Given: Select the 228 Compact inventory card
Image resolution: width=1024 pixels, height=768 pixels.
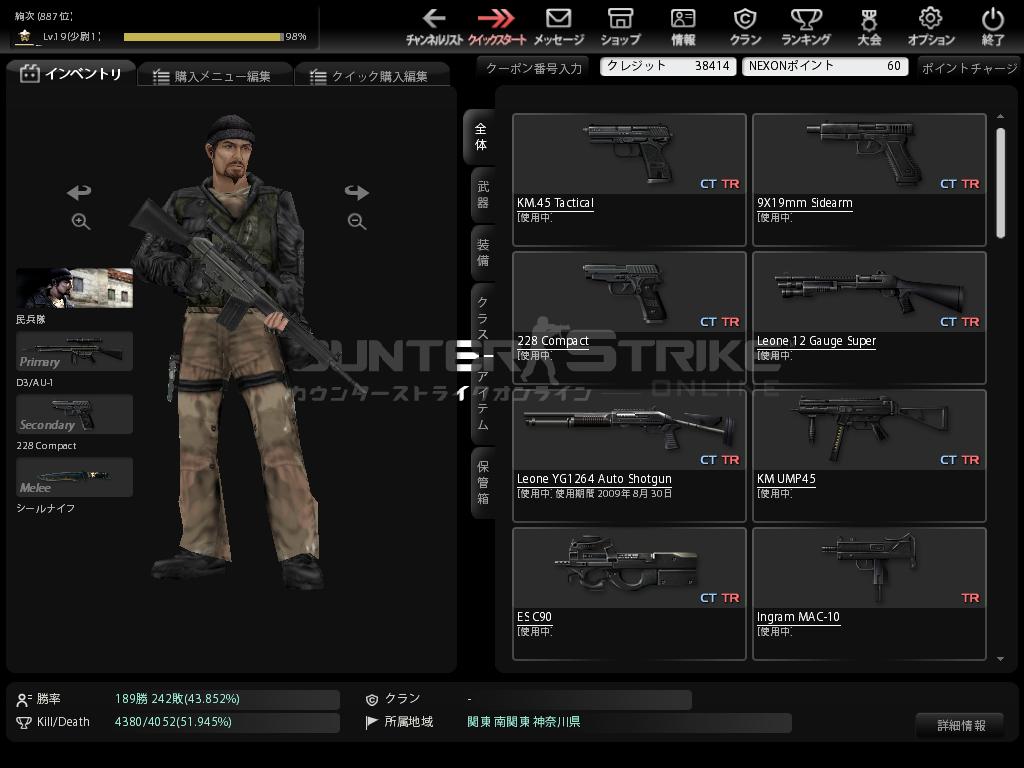Looking at the screenshot, I should pyautogui.click(x=630, y=318).
